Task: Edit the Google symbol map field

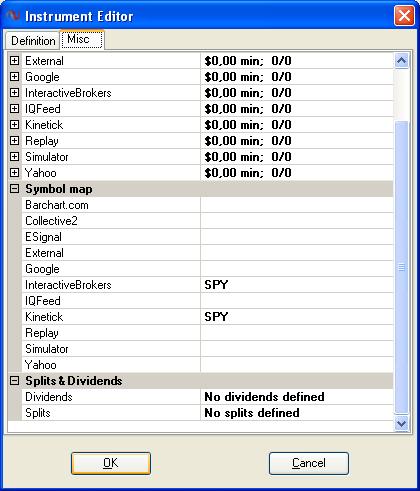Action: coord(297,269)
